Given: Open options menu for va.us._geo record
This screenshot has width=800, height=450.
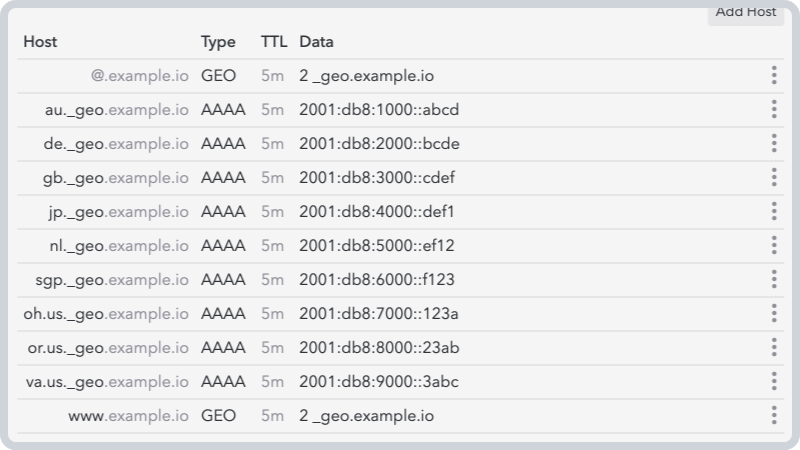Looking at the screenshot, I should click(774, 382).
